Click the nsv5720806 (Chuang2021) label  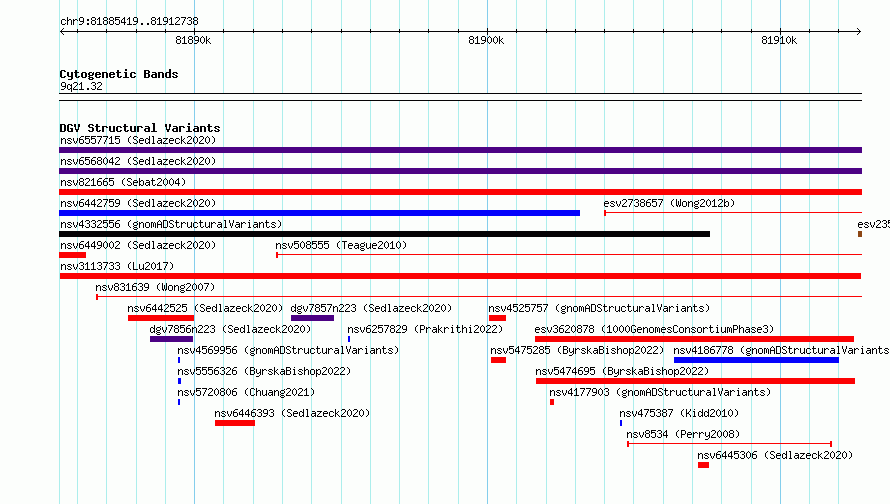[246, 392]
